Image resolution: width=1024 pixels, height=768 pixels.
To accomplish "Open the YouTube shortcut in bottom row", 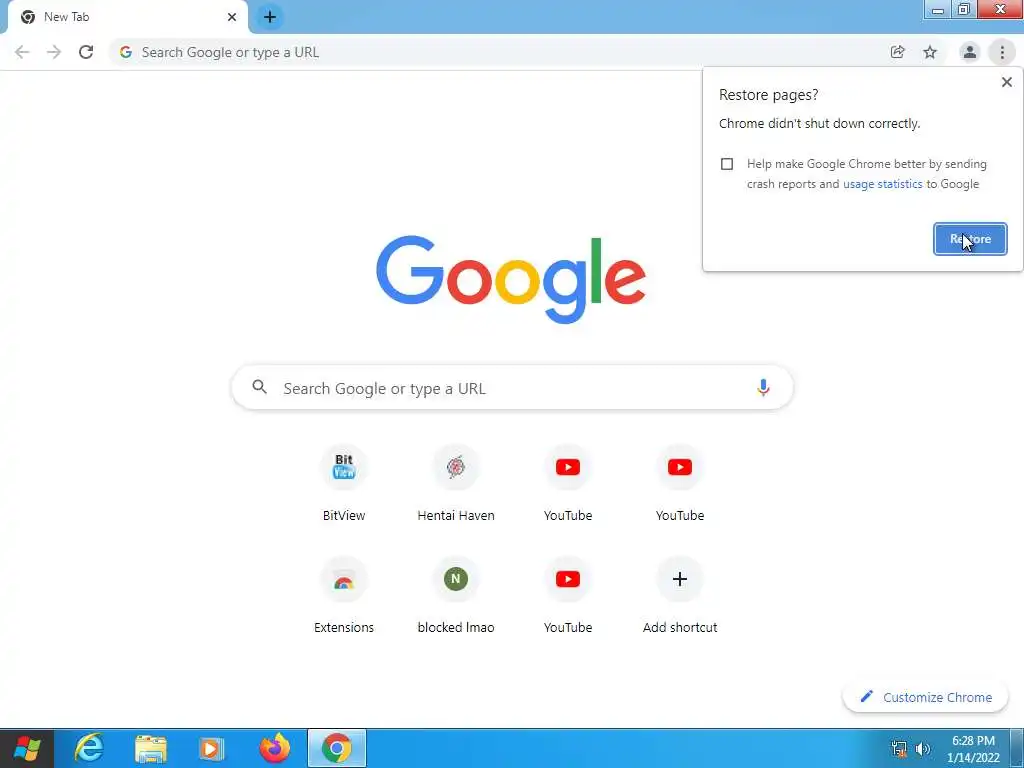I will click(568, 596).
